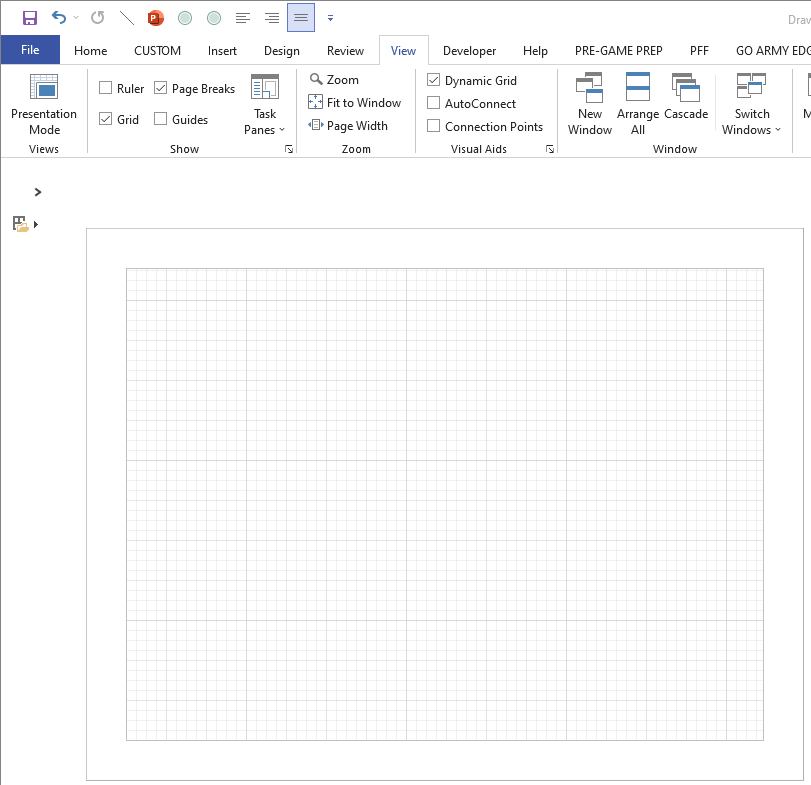Click the highlighted Justify alignment icon
The height and width of the screenshot is (785, 811).
[301, 18]
